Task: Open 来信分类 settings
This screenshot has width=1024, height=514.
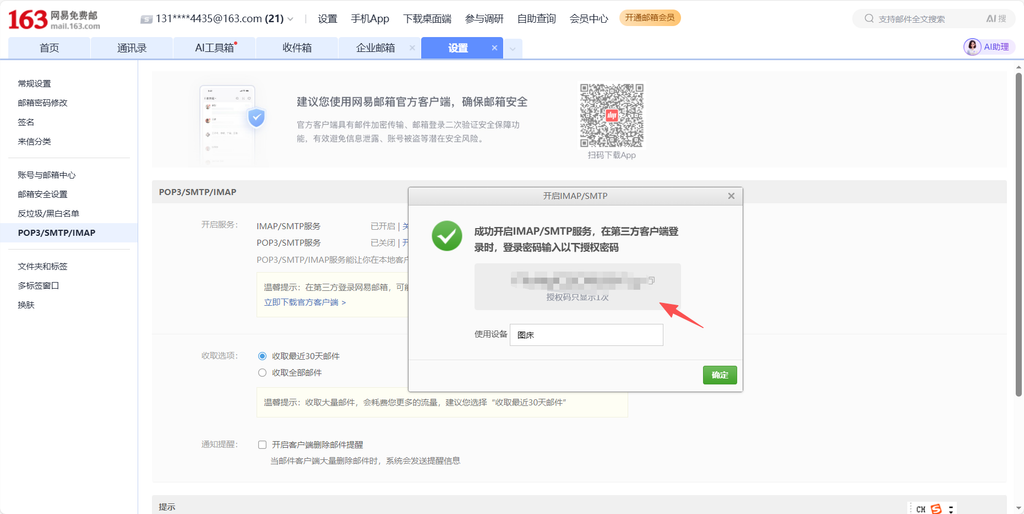Action: click(x=34, y=141)
